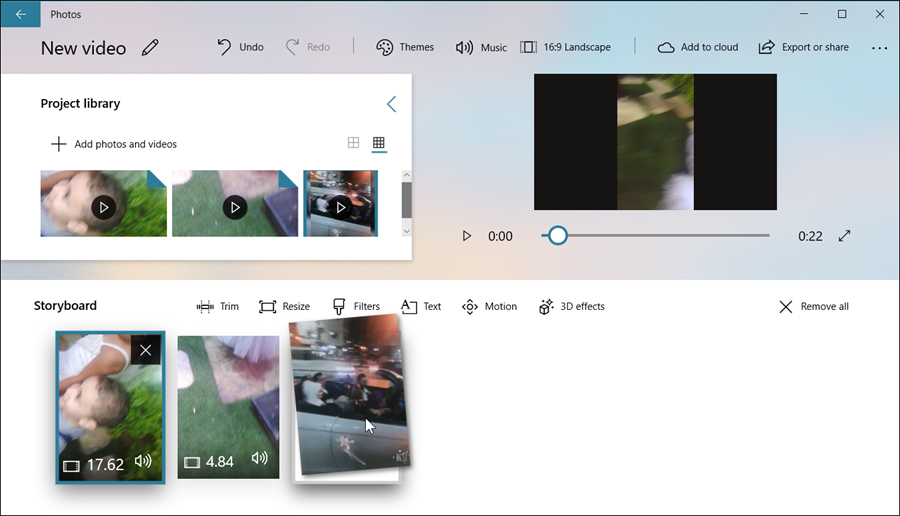Expand preview to full screen
900x516 pixels.
click(x=844, y=236)
